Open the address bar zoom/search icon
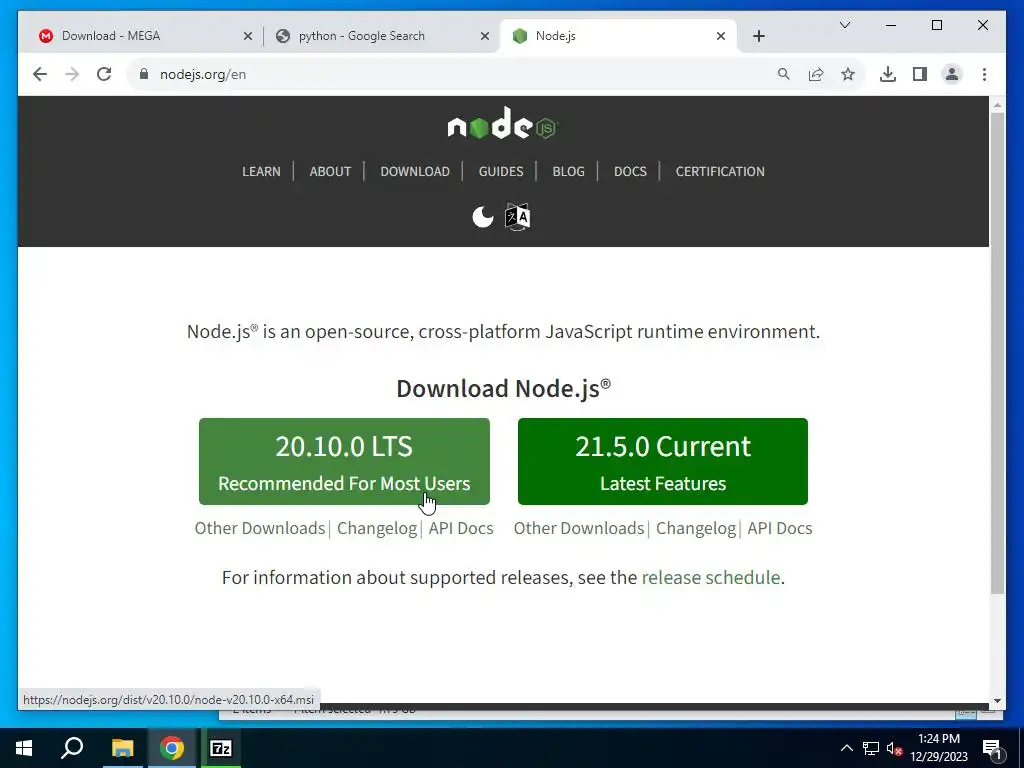Viewport: 1024px width, 768px height. (784, 74)
